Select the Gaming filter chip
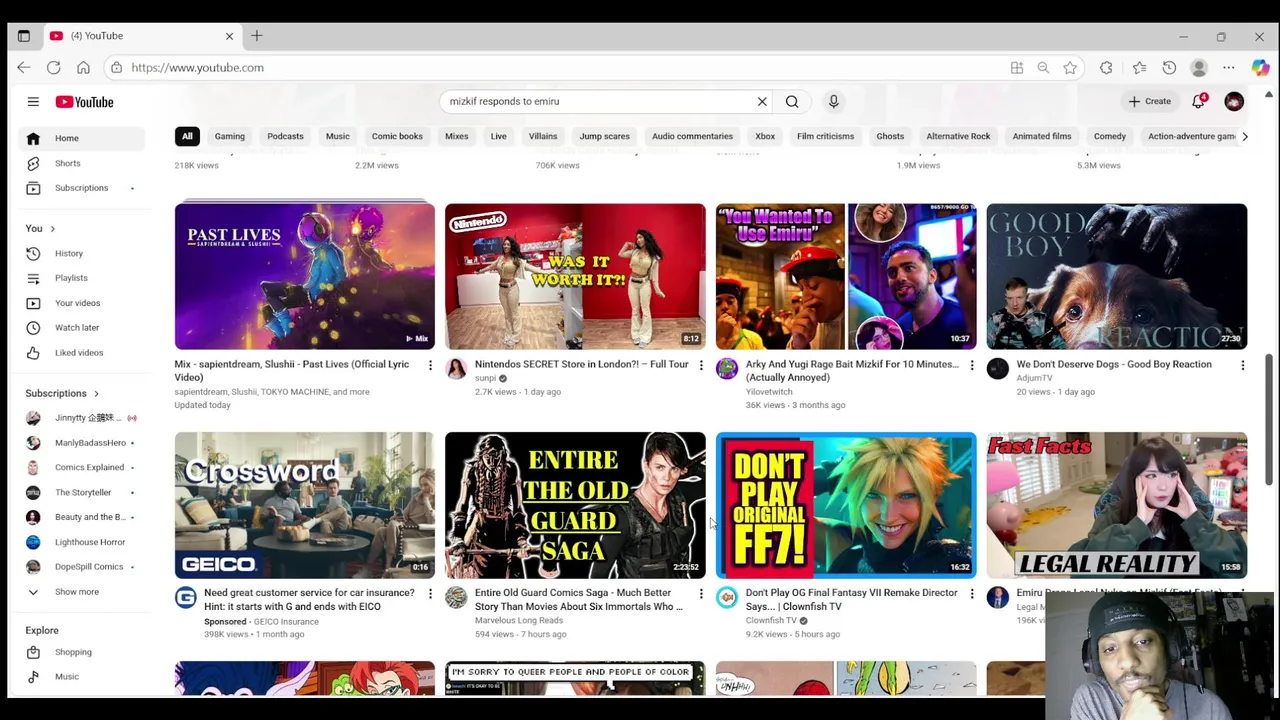This screenshot has height=720, width=1280. [229, 136]
